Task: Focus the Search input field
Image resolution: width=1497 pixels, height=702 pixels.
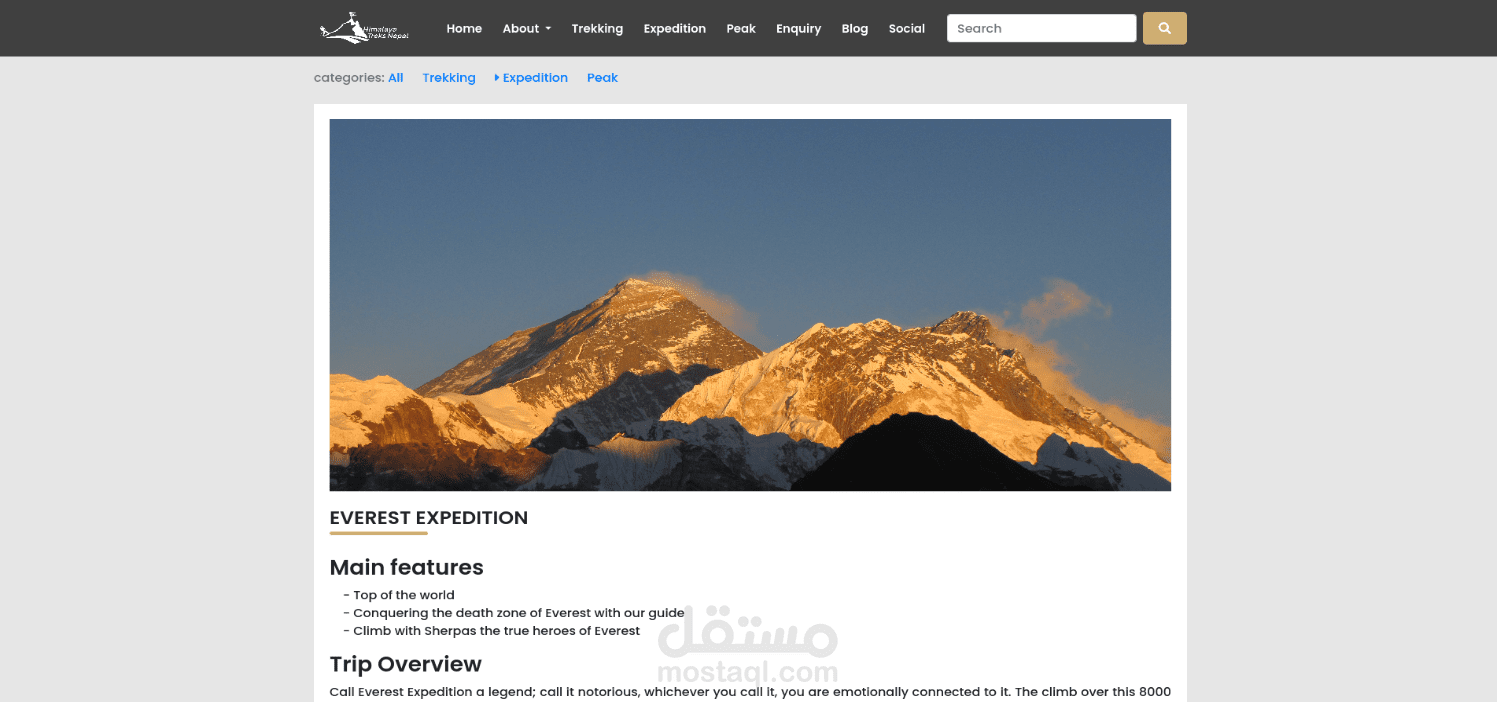Action: [1041, 28]
